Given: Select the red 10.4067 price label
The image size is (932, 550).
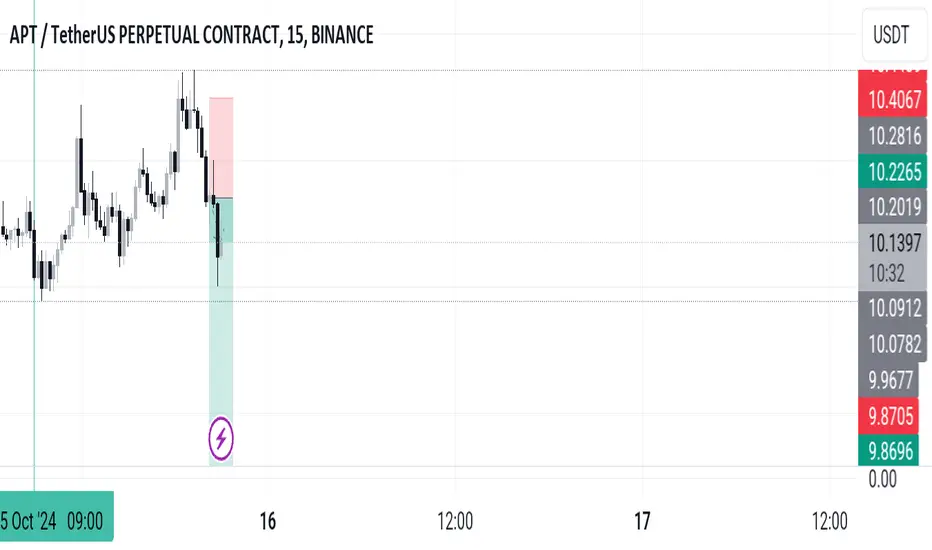Looking at the screenshot, I should coord(893,100).
